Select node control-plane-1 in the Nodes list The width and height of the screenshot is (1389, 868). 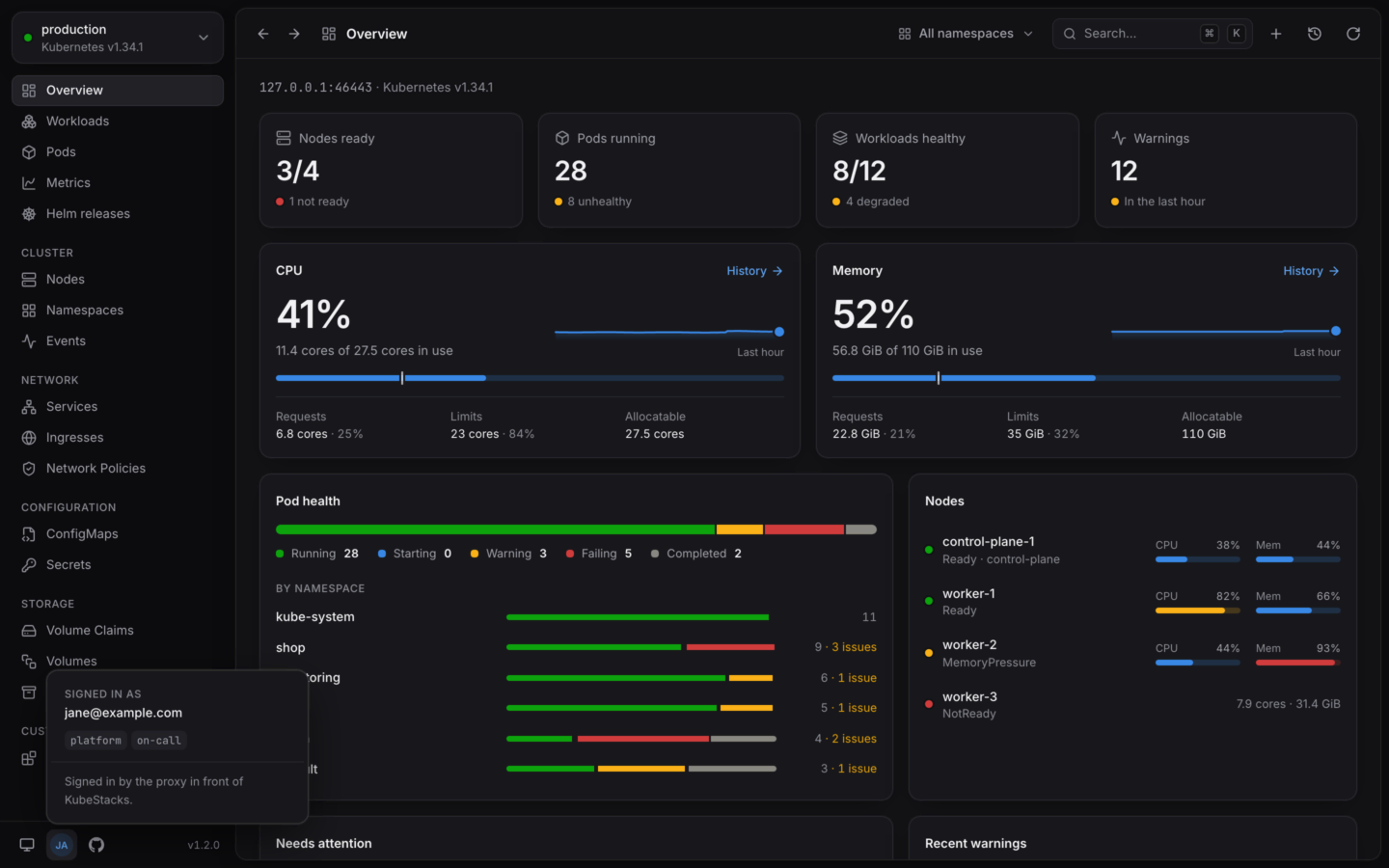pos(1132,551)
